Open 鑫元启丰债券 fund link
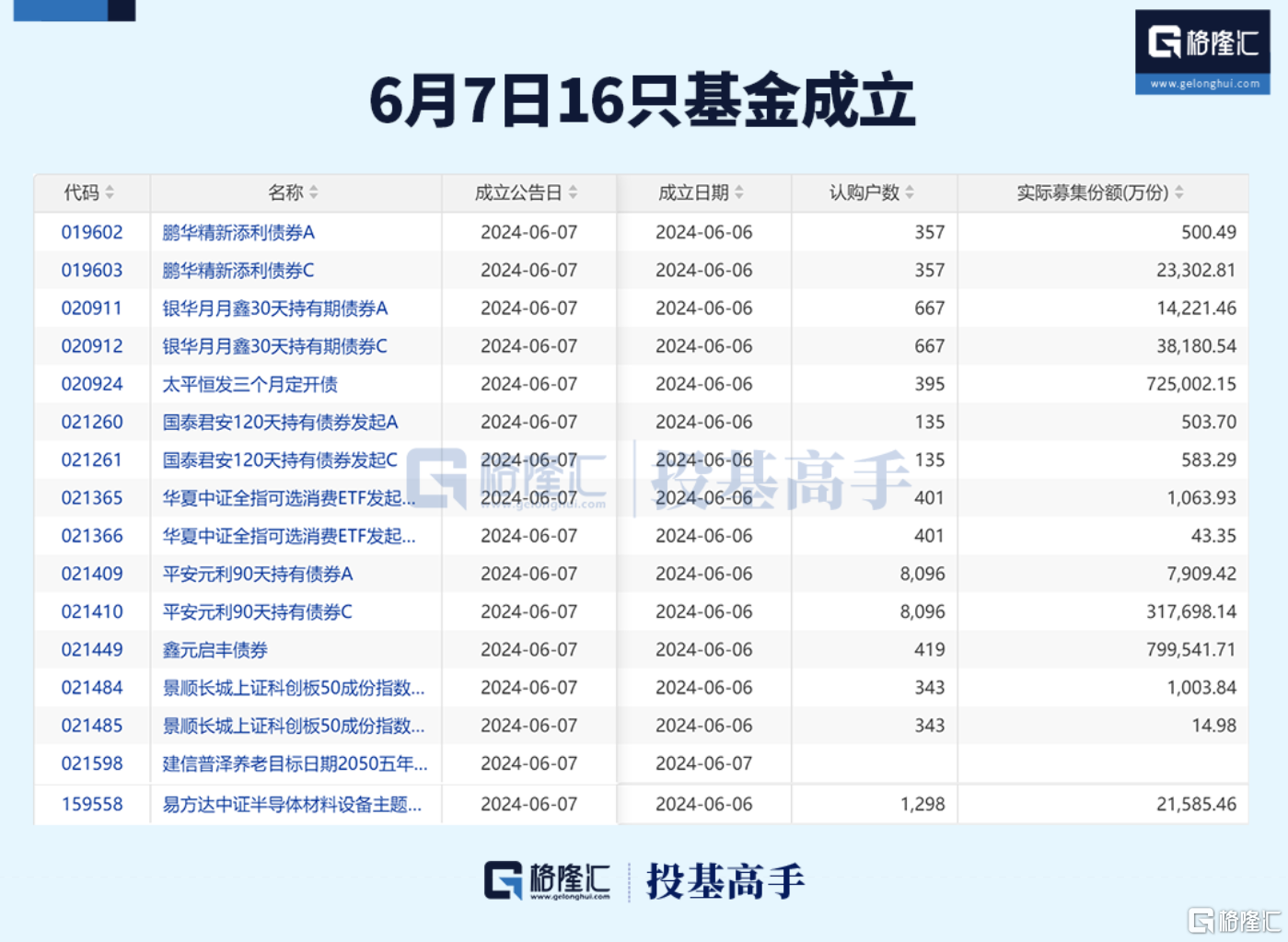This screenshot has width=1288, height=942. coord(215,649)
